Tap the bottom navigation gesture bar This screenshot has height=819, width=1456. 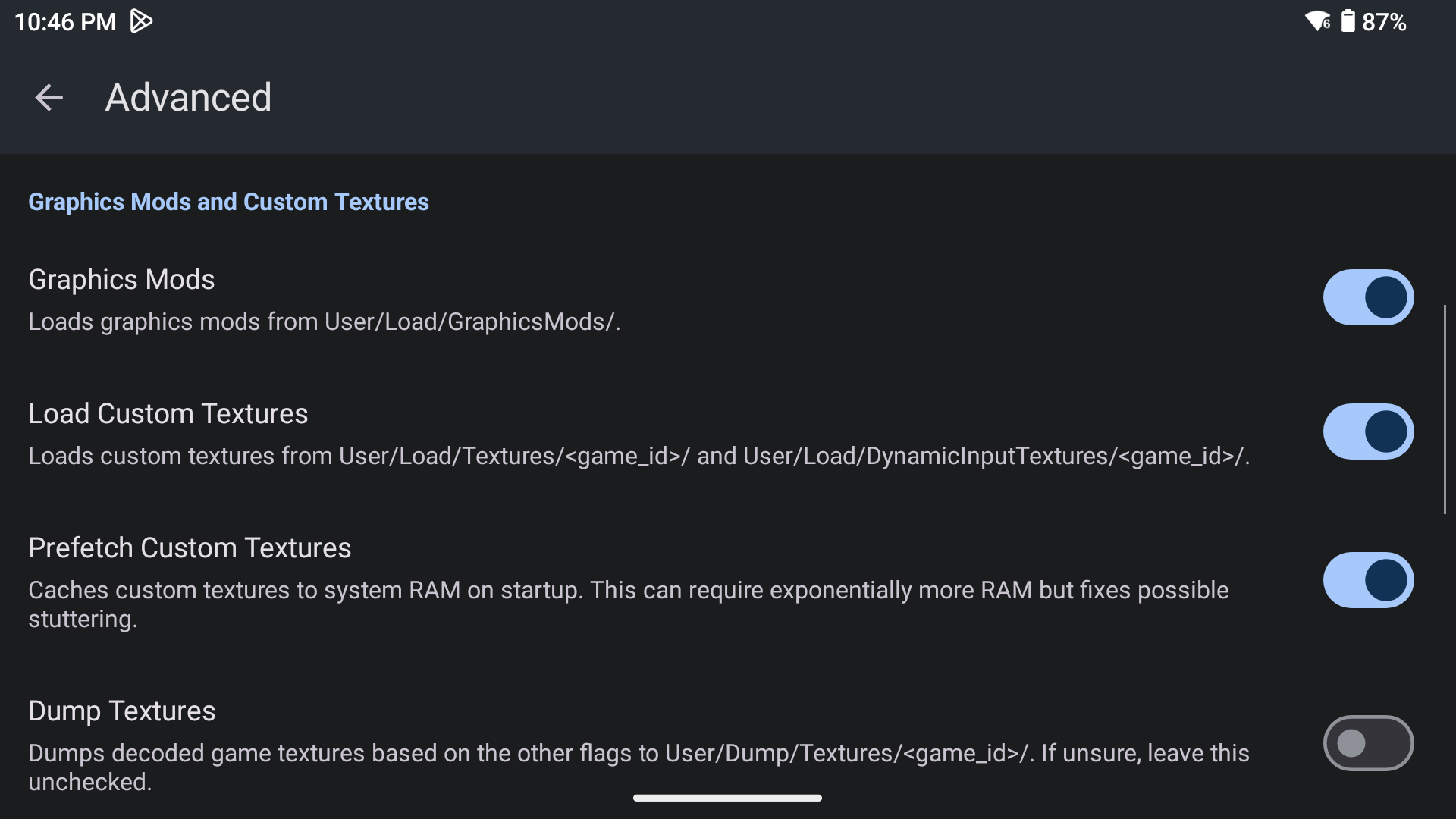(x=727, y=798)
